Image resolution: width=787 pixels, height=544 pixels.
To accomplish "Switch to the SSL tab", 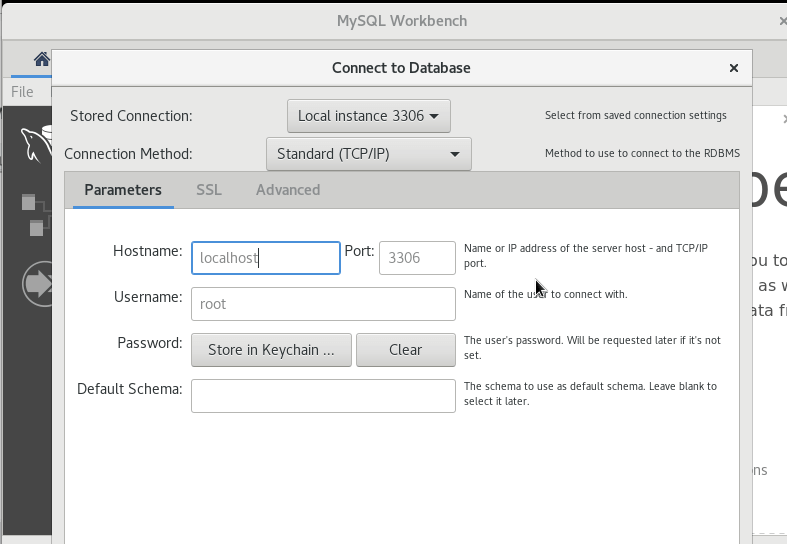I will [209, 190].
